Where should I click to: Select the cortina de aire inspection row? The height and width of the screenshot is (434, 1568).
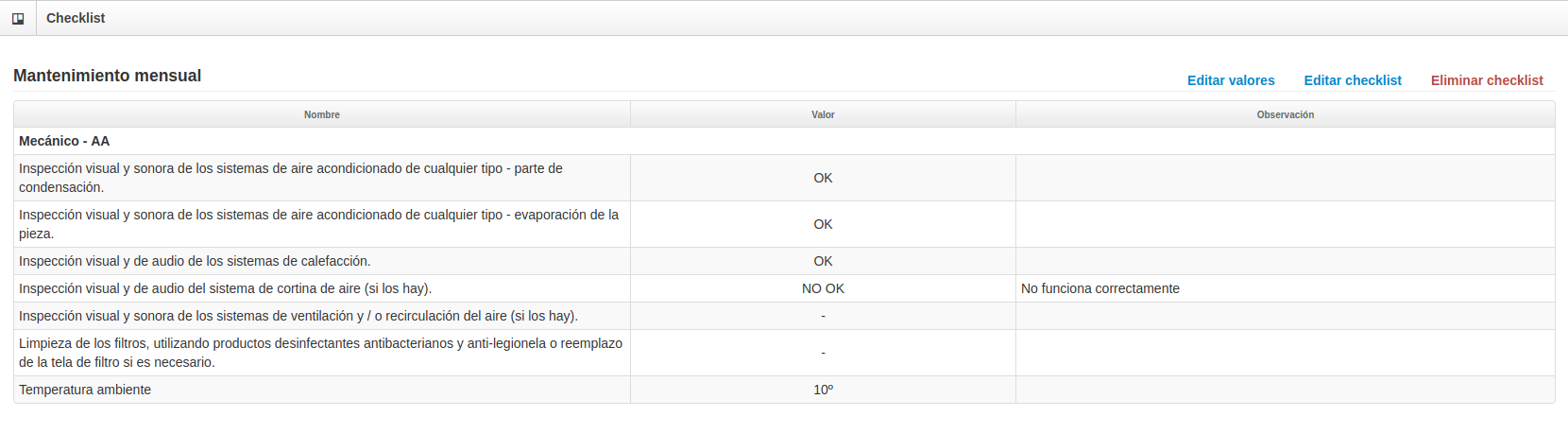(x=784, y=288)
